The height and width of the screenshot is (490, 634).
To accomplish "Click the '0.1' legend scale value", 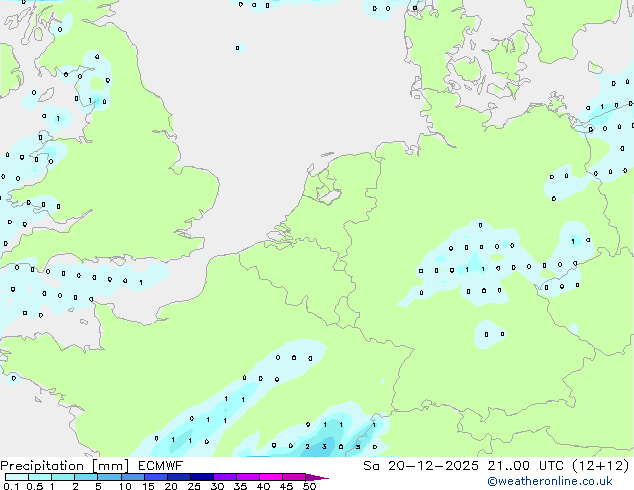I will (11, 486).
